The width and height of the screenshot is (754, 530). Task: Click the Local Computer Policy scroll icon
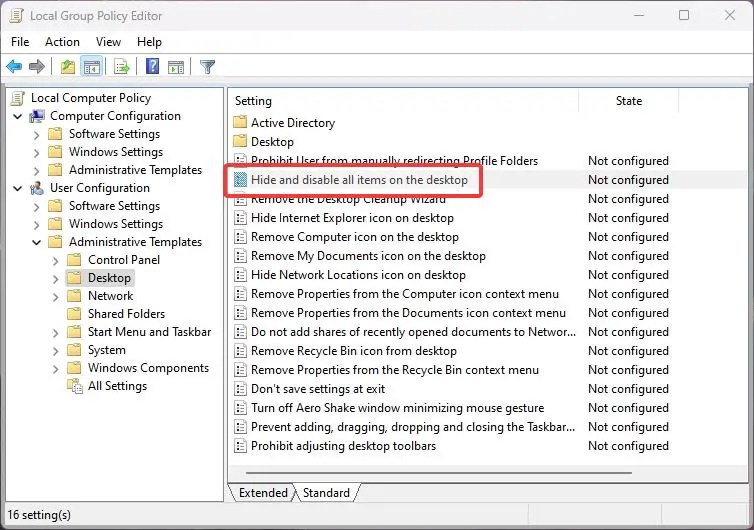coord(18,98)
